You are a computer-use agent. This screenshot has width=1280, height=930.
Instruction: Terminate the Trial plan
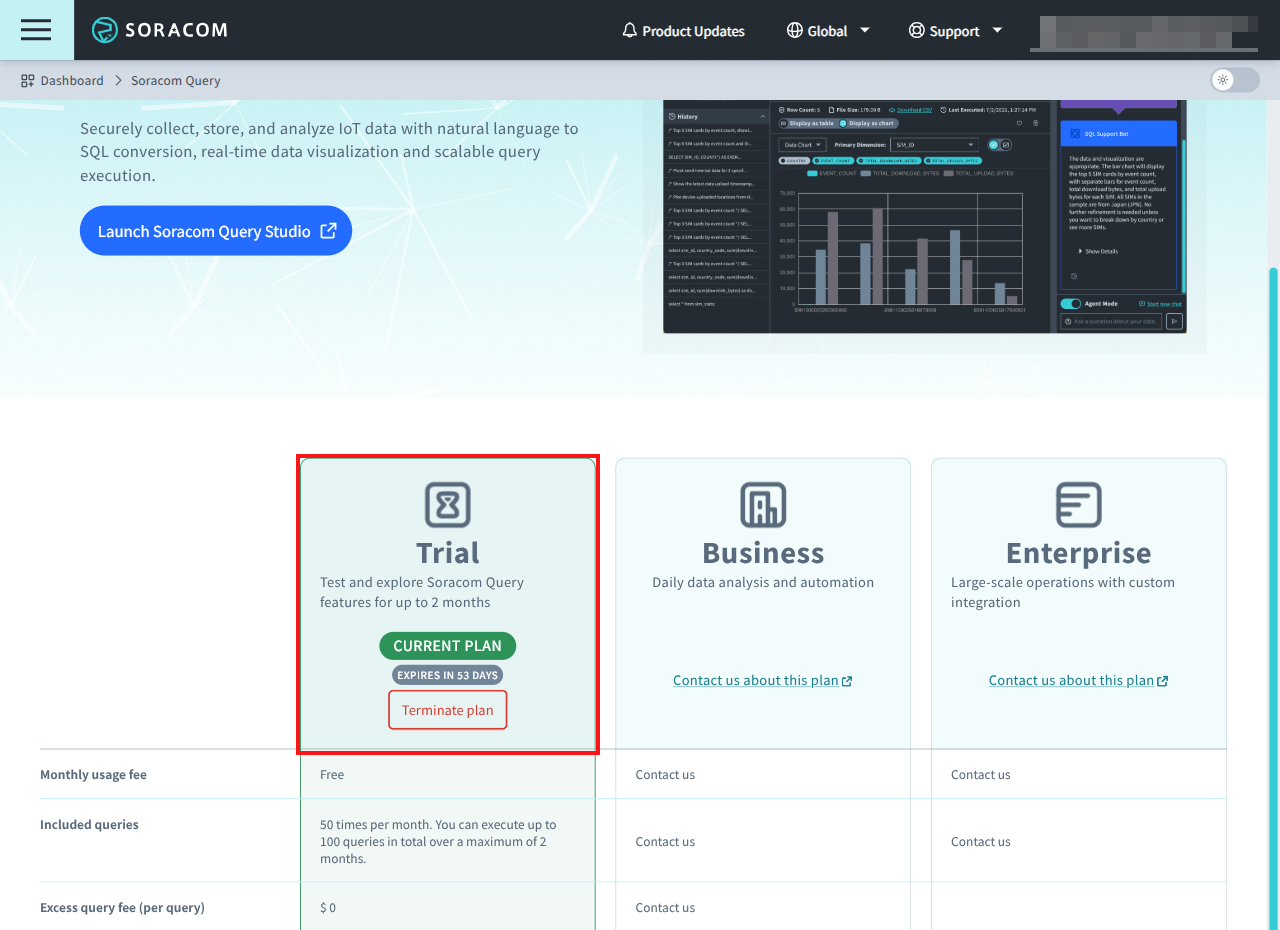tap(447, 709)
